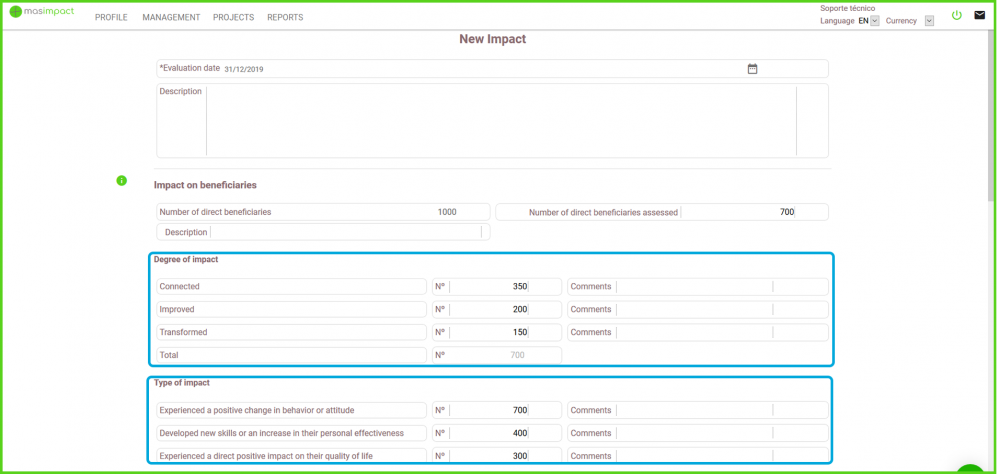Expand the Currency dropdown

[x=929, y=21]
